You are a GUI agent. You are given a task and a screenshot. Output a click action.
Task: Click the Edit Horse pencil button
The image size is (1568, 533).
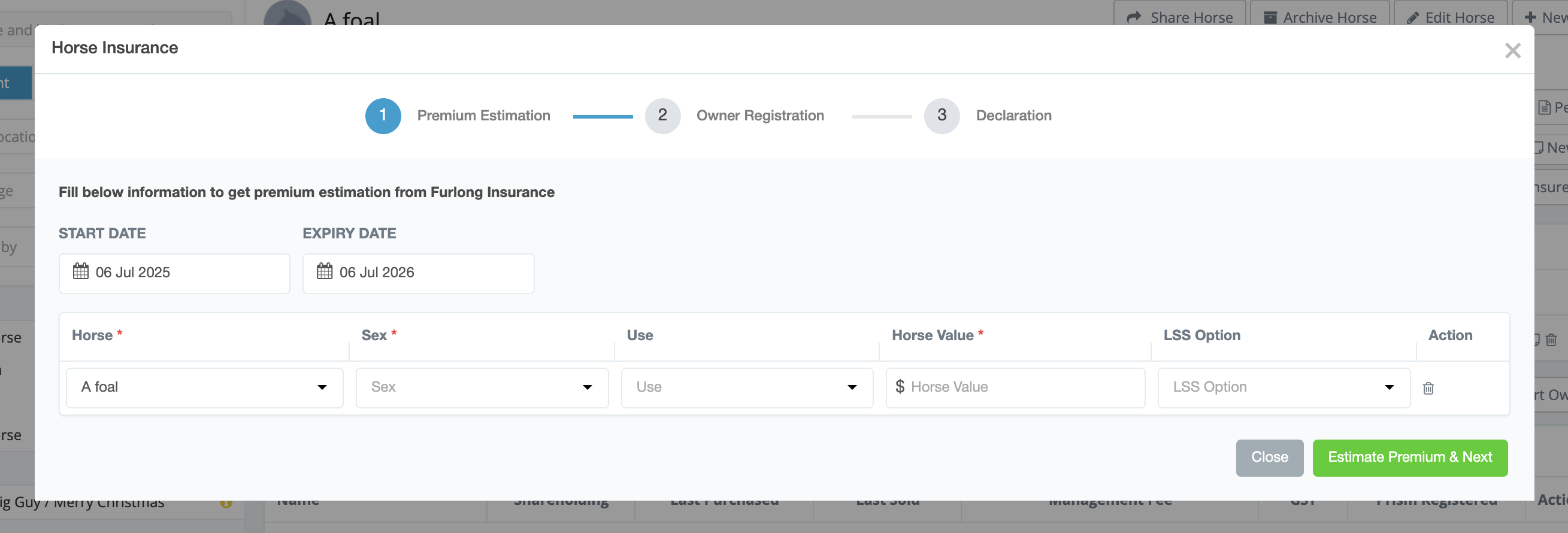pos(1451,17)
